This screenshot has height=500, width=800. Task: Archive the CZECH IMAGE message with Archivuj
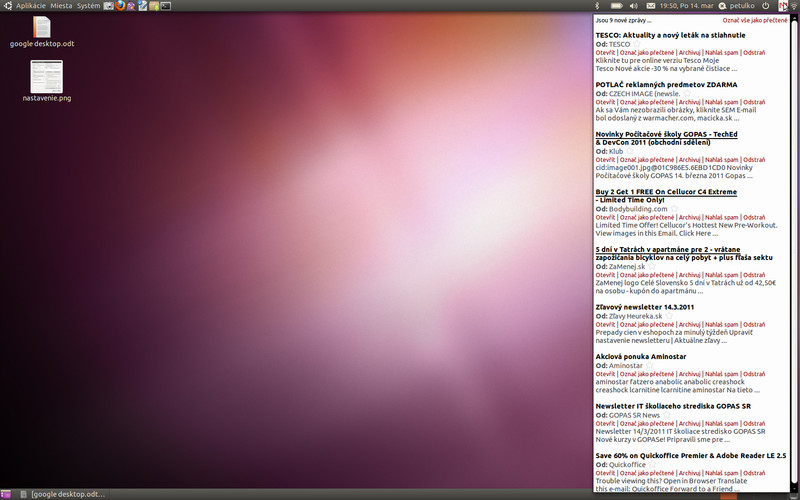pyautogui.click(x=689, y=102)
